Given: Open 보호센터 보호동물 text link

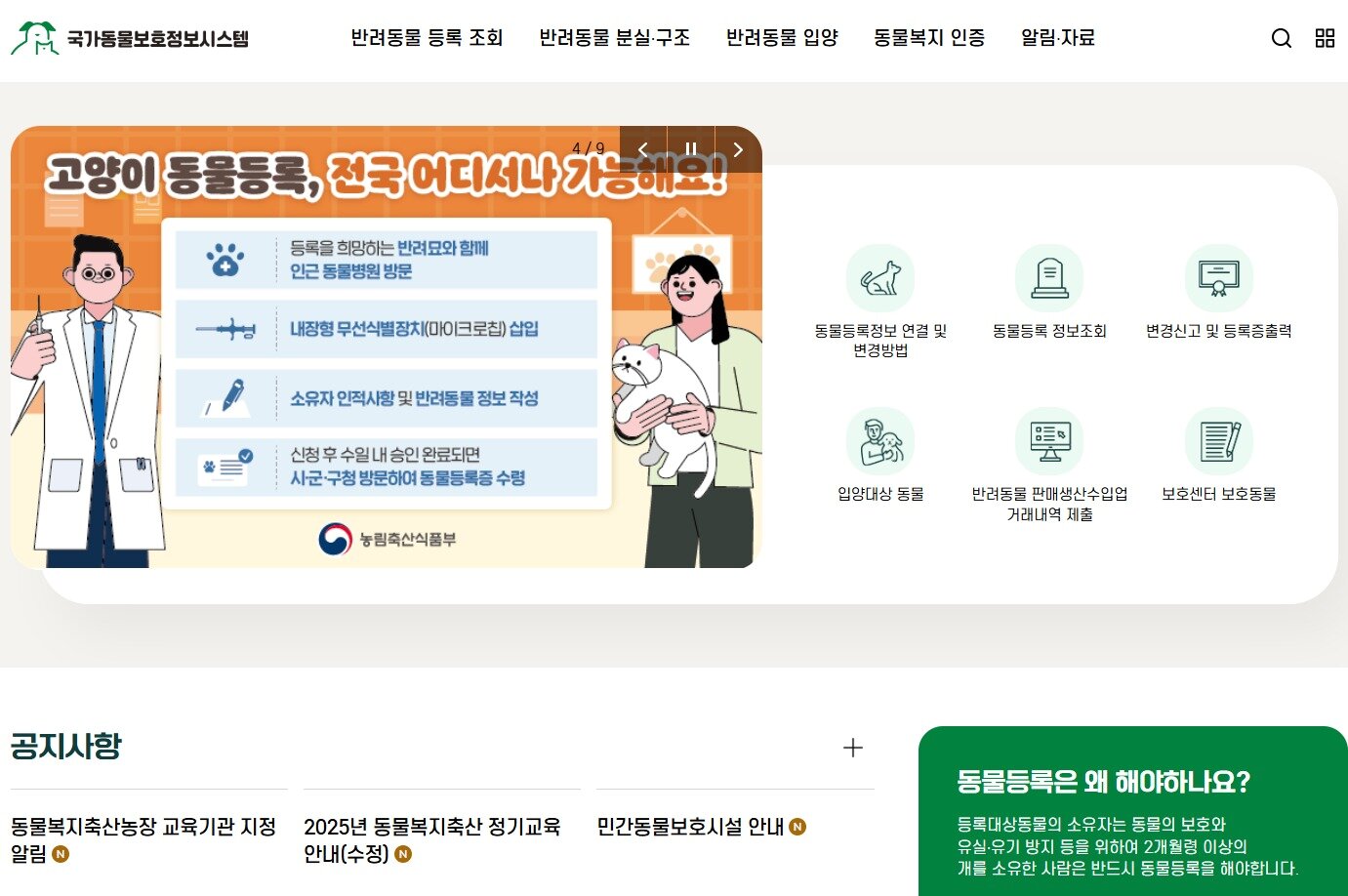Looking at the screenshot, I should (1219, 494).
